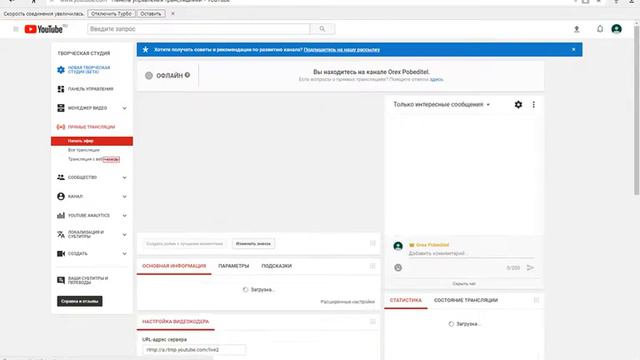
Task: Switch to Основная информация tab
Action: 174,266
